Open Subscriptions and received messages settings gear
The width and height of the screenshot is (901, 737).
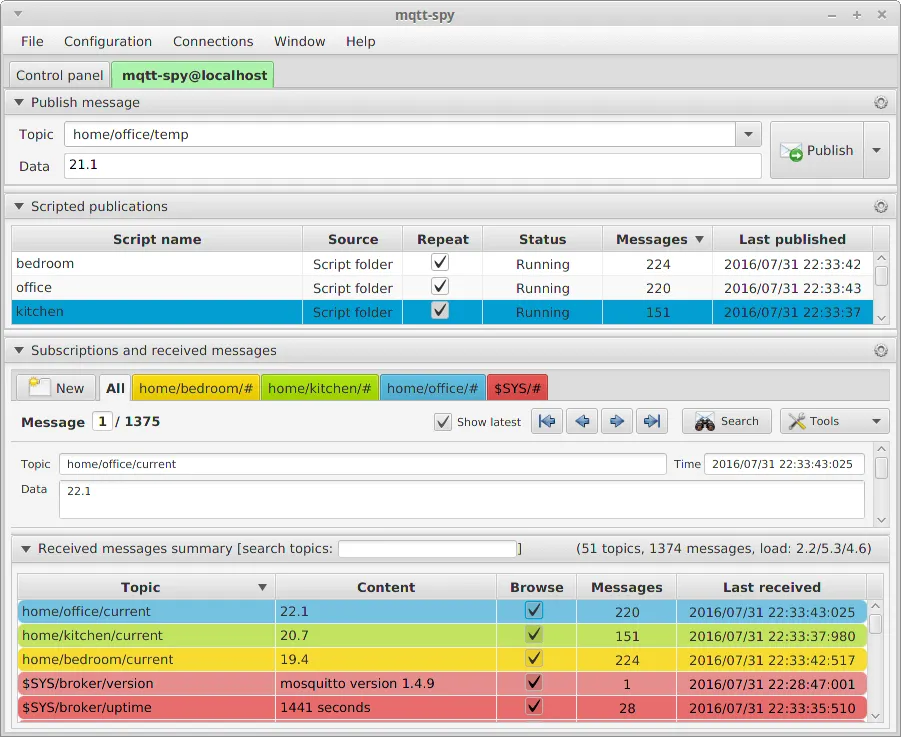(x=880, y=350)
